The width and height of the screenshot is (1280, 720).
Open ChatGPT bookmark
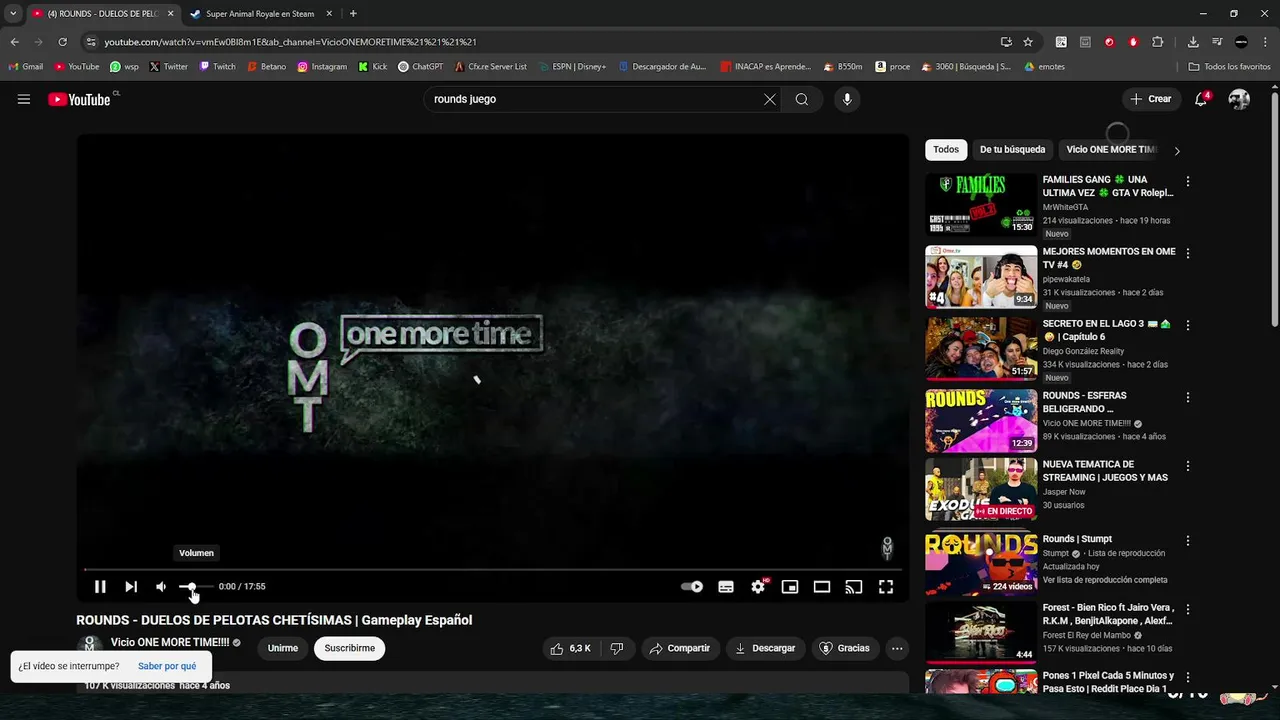pyautogui.click(x=420, y=67)
